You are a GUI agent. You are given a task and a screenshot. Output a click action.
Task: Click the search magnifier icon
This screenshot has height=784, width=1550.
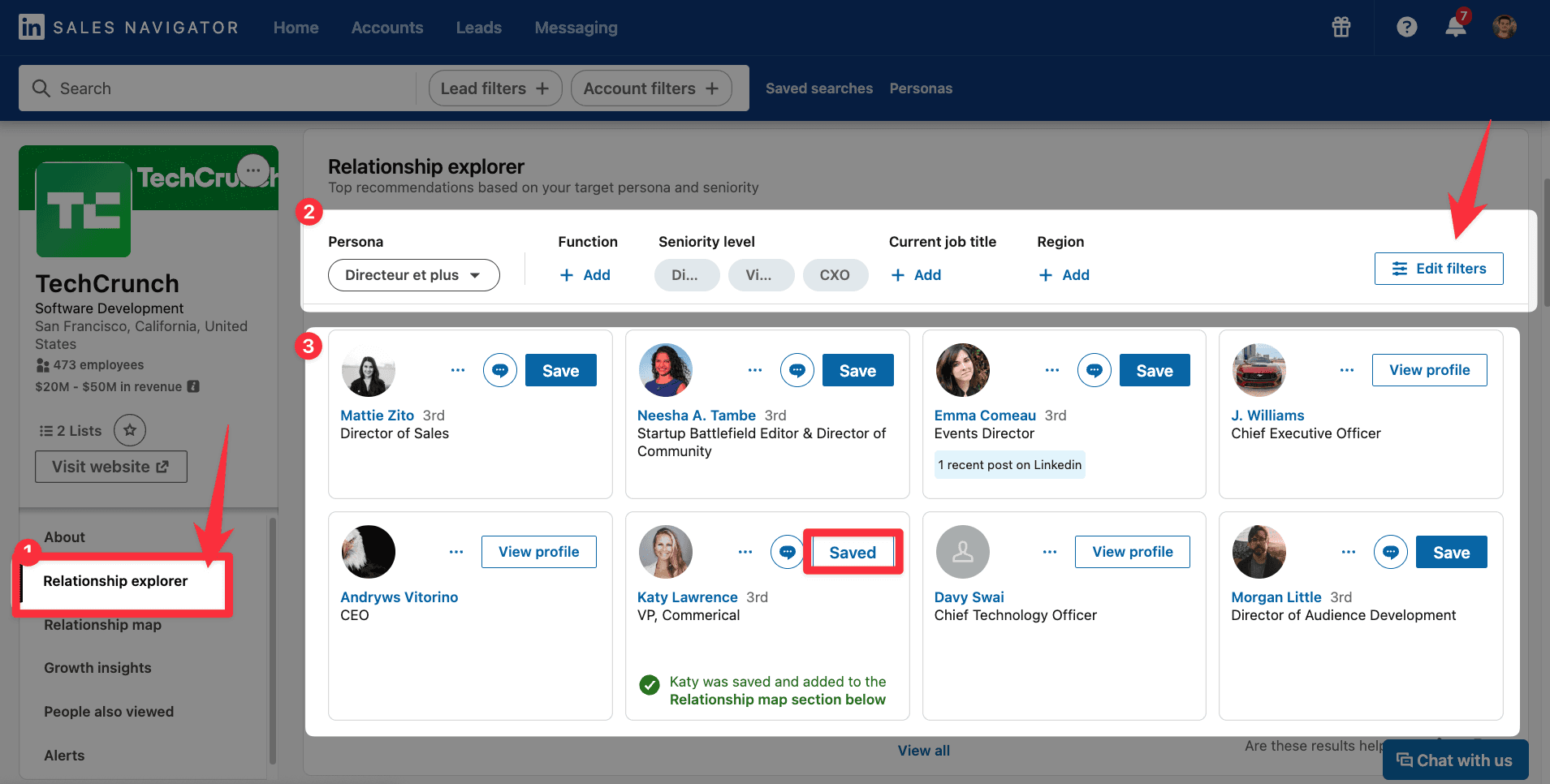tap(41, 88)
